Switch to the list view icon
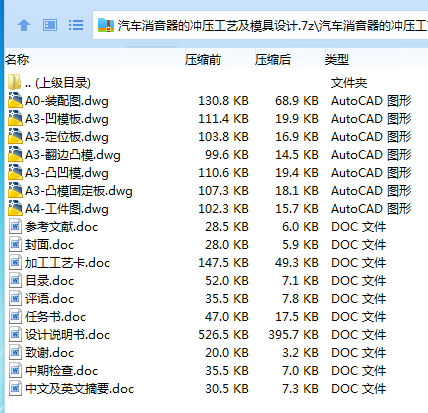This screenshot has height=413, width=428. pos(76,25)
